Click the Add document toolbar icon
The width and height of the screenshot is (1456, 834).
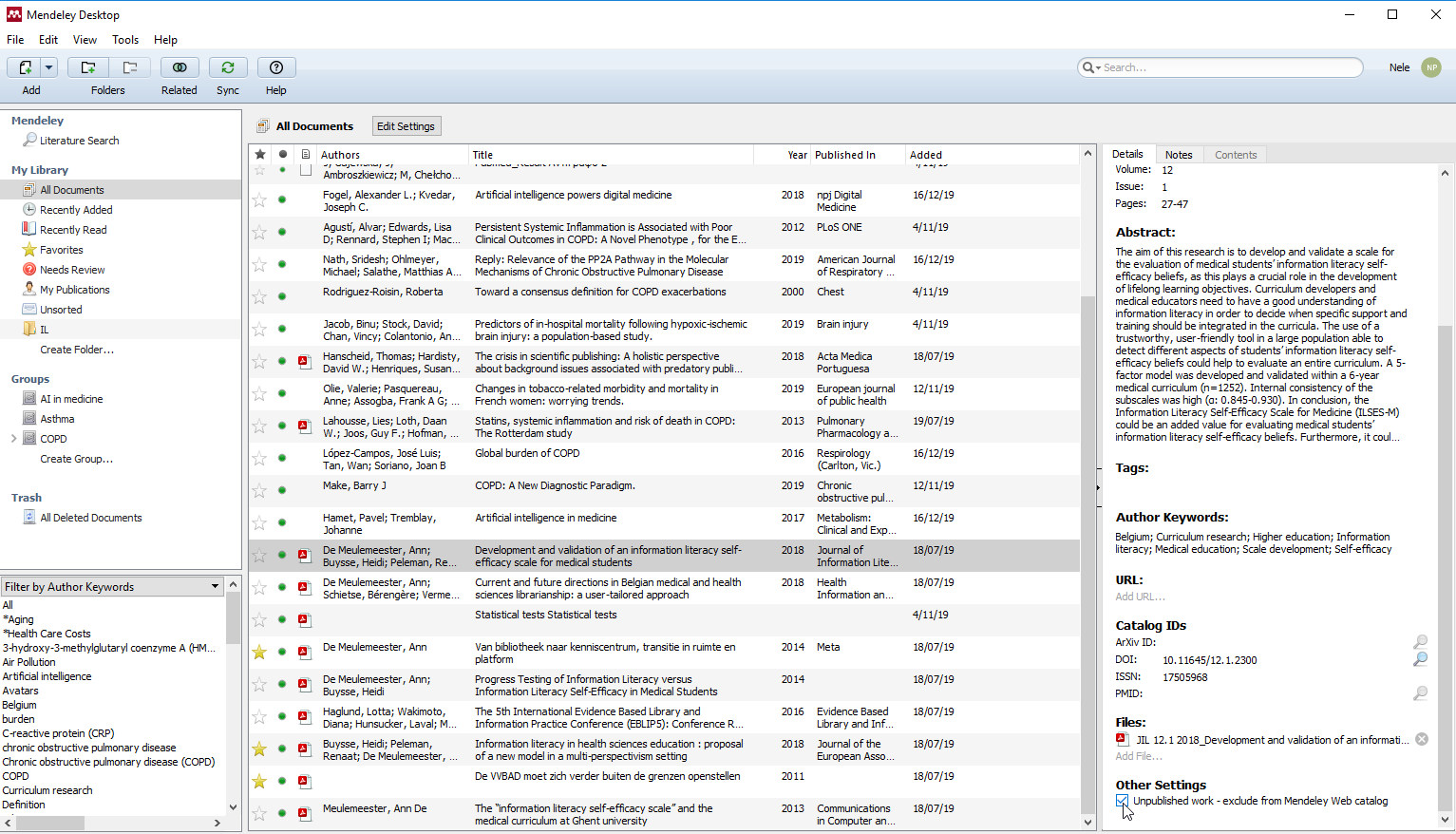tap(26, 67)
